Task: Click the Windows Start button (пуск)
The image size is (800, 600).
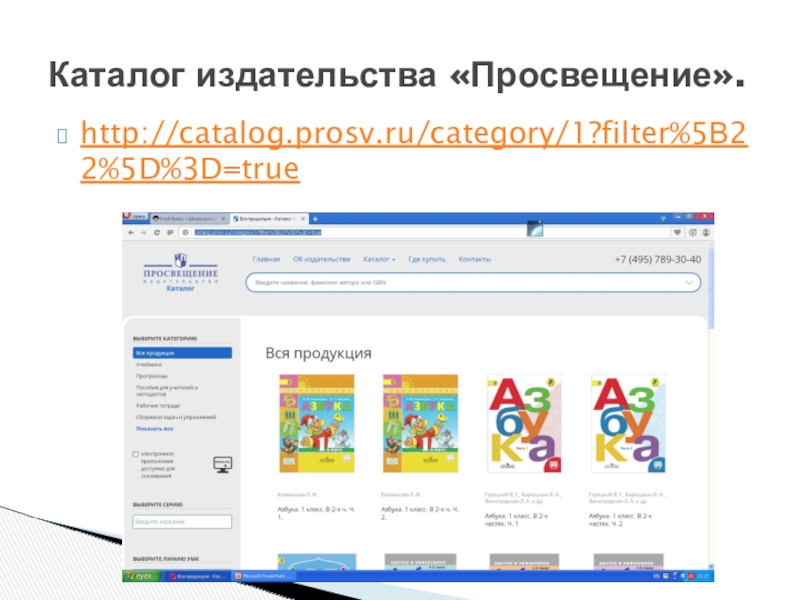Action: [139, 576]
